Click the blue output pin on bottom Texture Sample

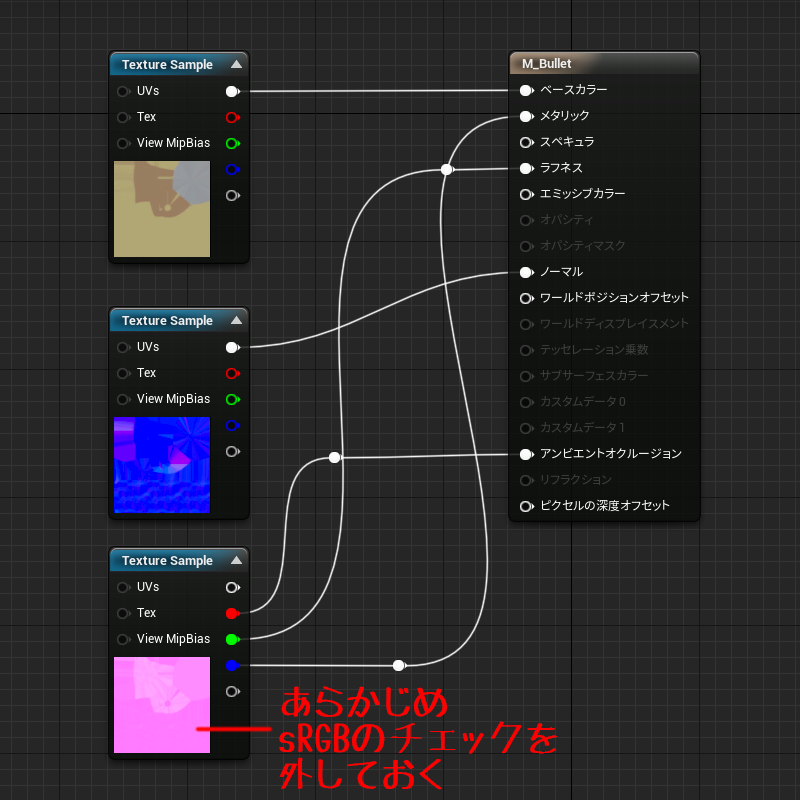coord(231,665)
